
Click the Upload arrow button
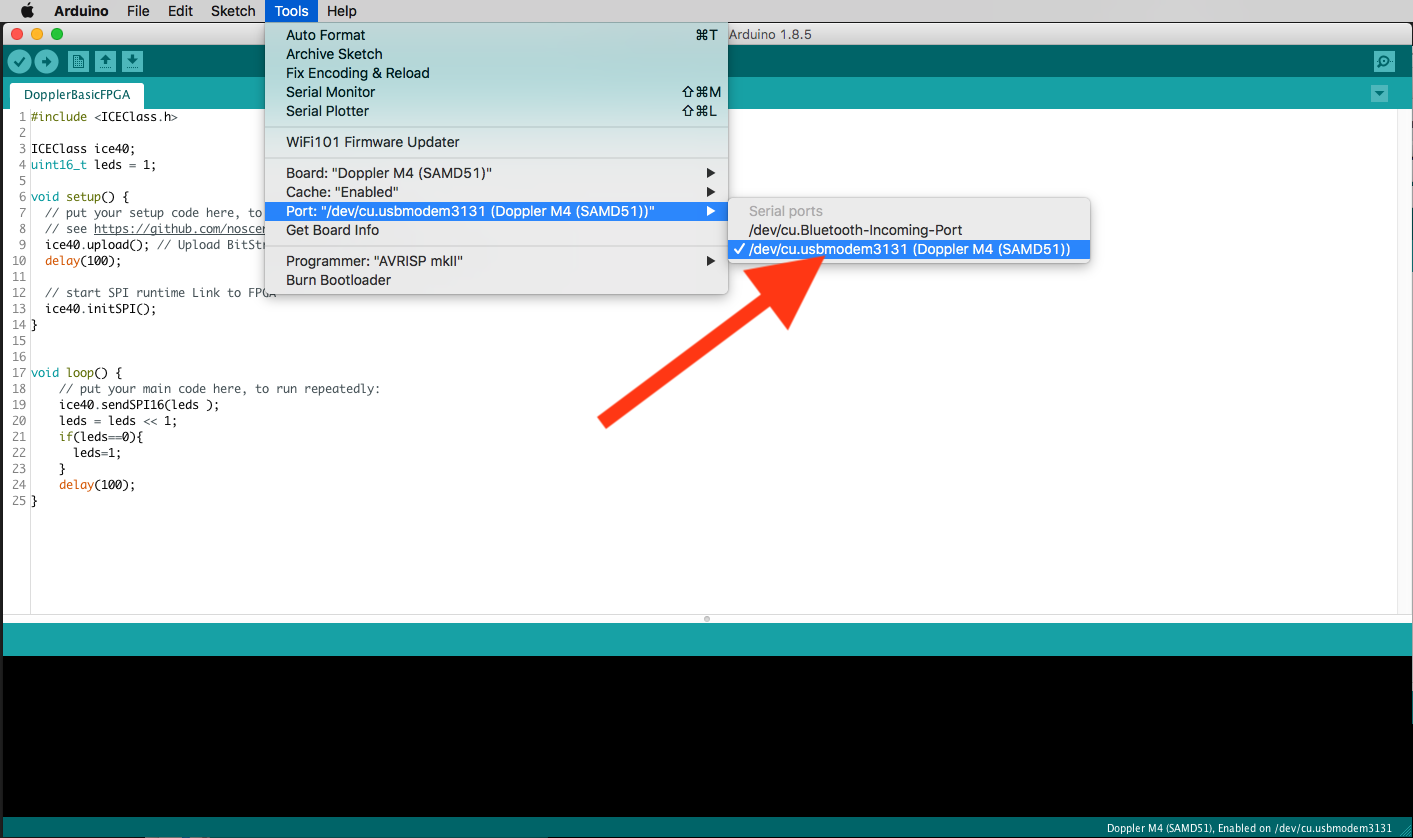(x=46, y=62)
